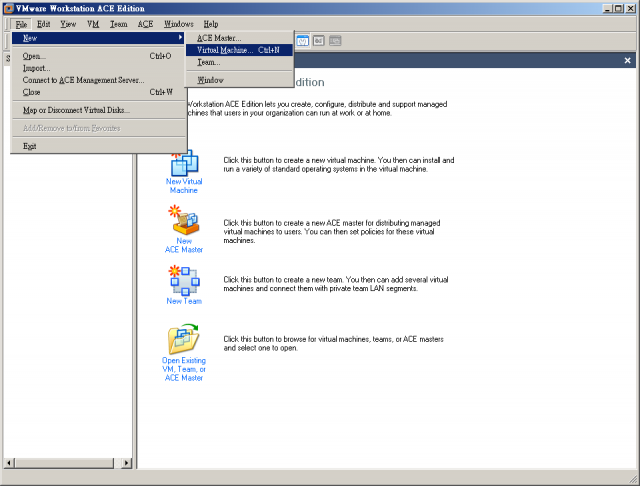Open the File menu
640x486 pixels.
pyautogui.click(x=21, y=24)
